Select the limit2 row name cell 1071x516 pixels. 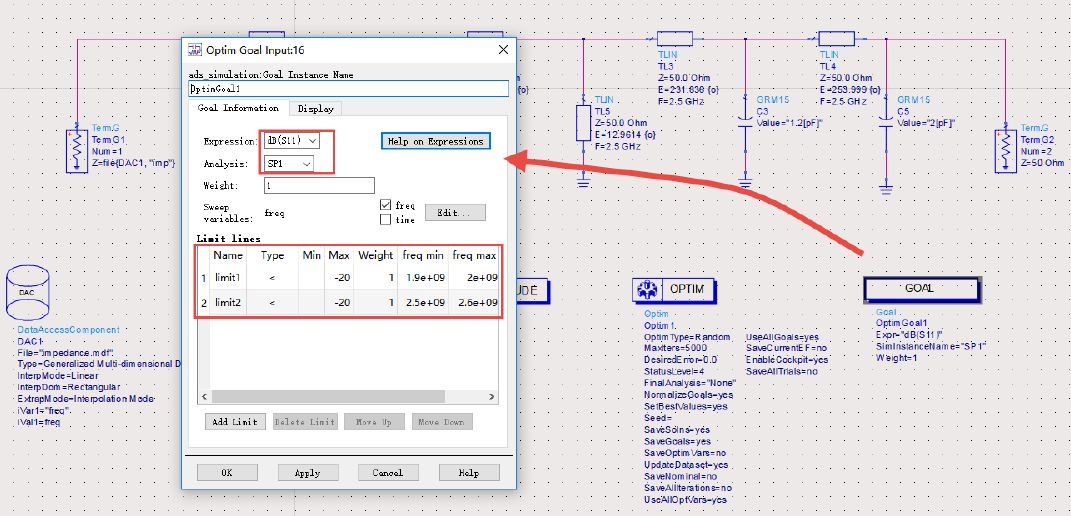[x=228, y=302]
